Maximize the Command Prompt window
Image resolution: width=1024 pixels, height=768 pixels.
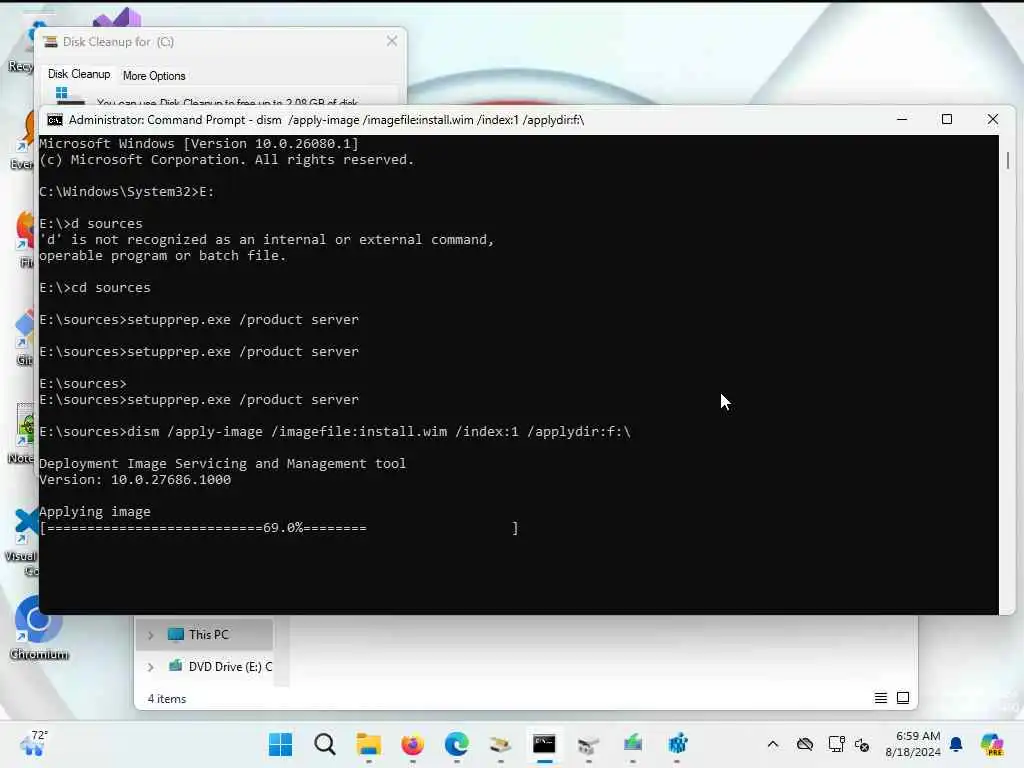(x=947, y=120)
